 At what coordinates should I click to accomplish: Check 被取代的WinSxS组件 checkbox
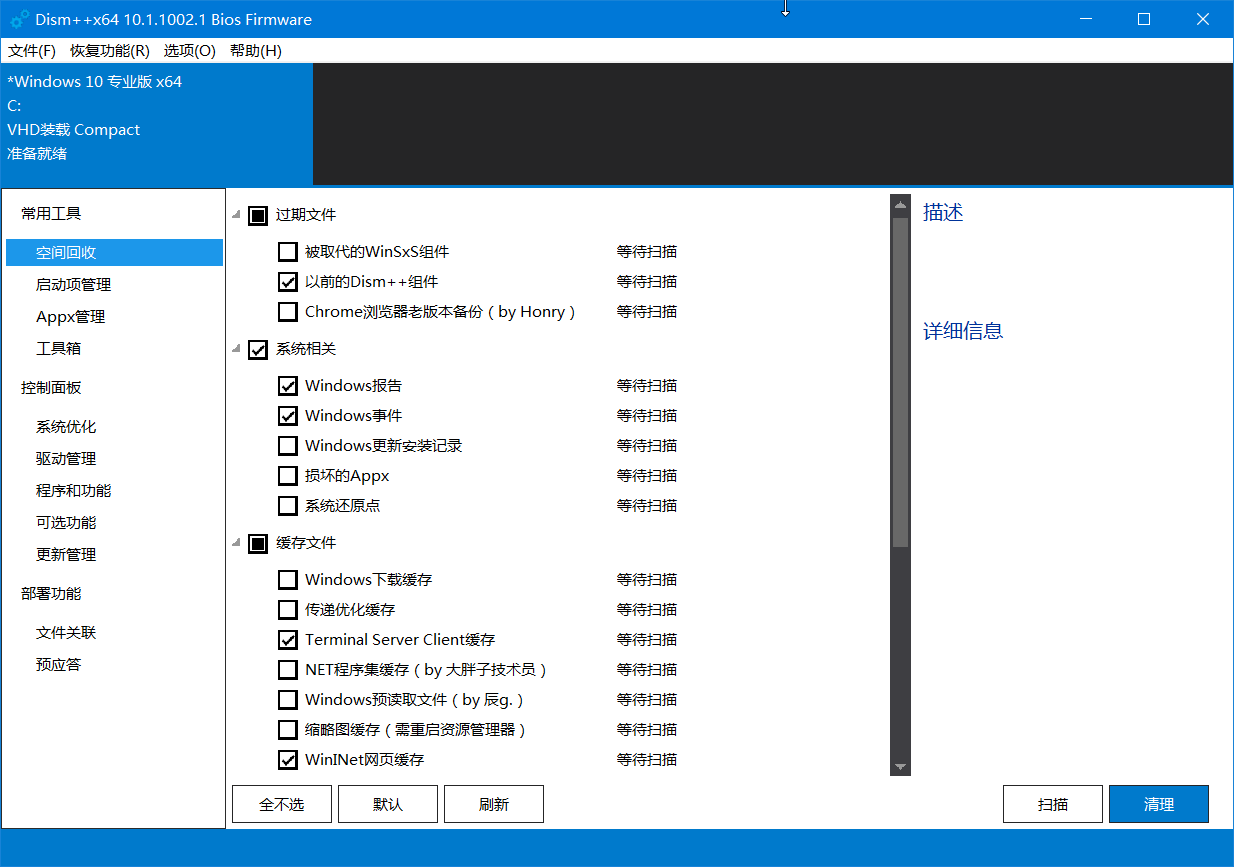[288, 252]
